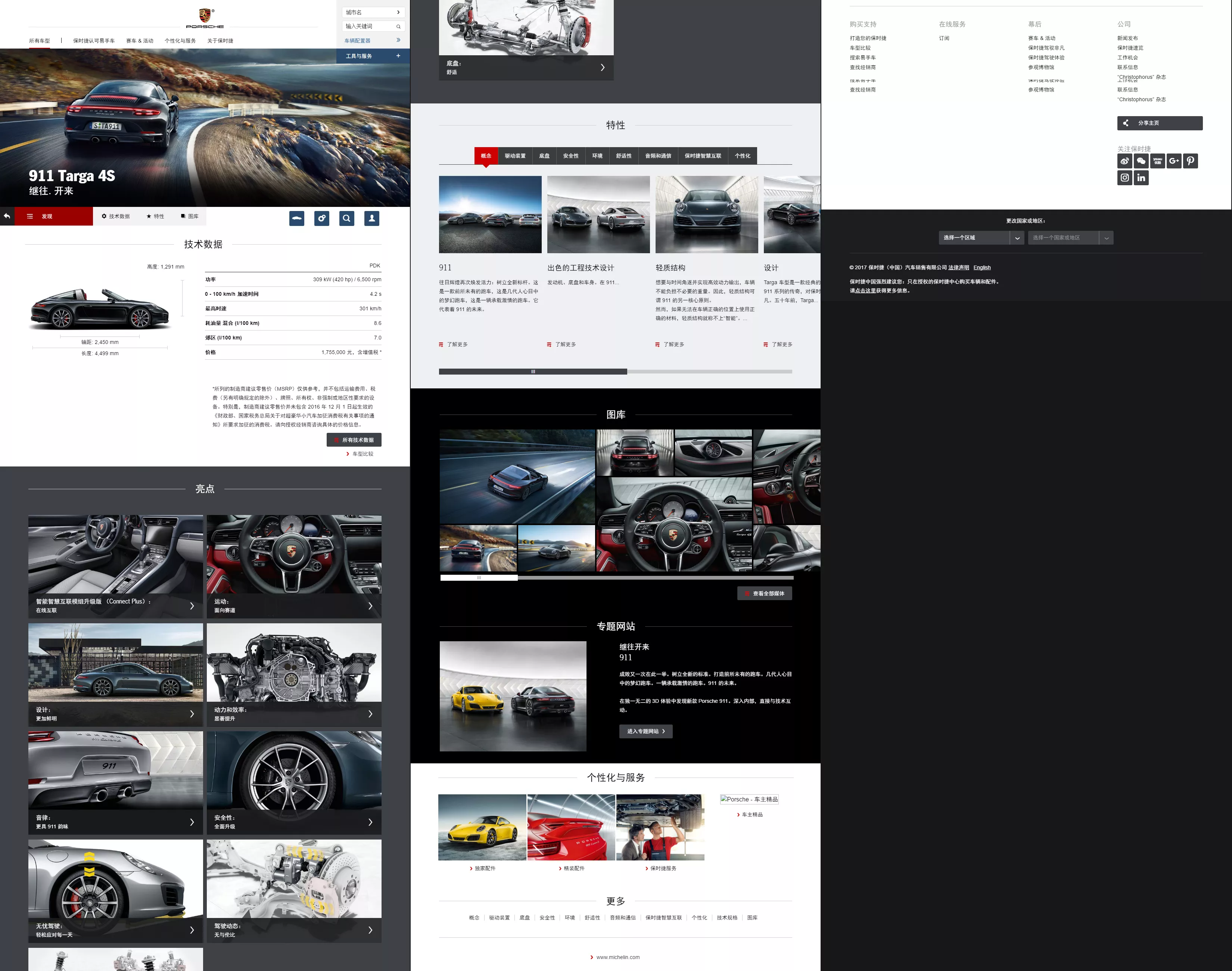Select the 保时捷智慧互联 features tab
The height and width of the screenshot is (971, 1232).
click(703, 156)
